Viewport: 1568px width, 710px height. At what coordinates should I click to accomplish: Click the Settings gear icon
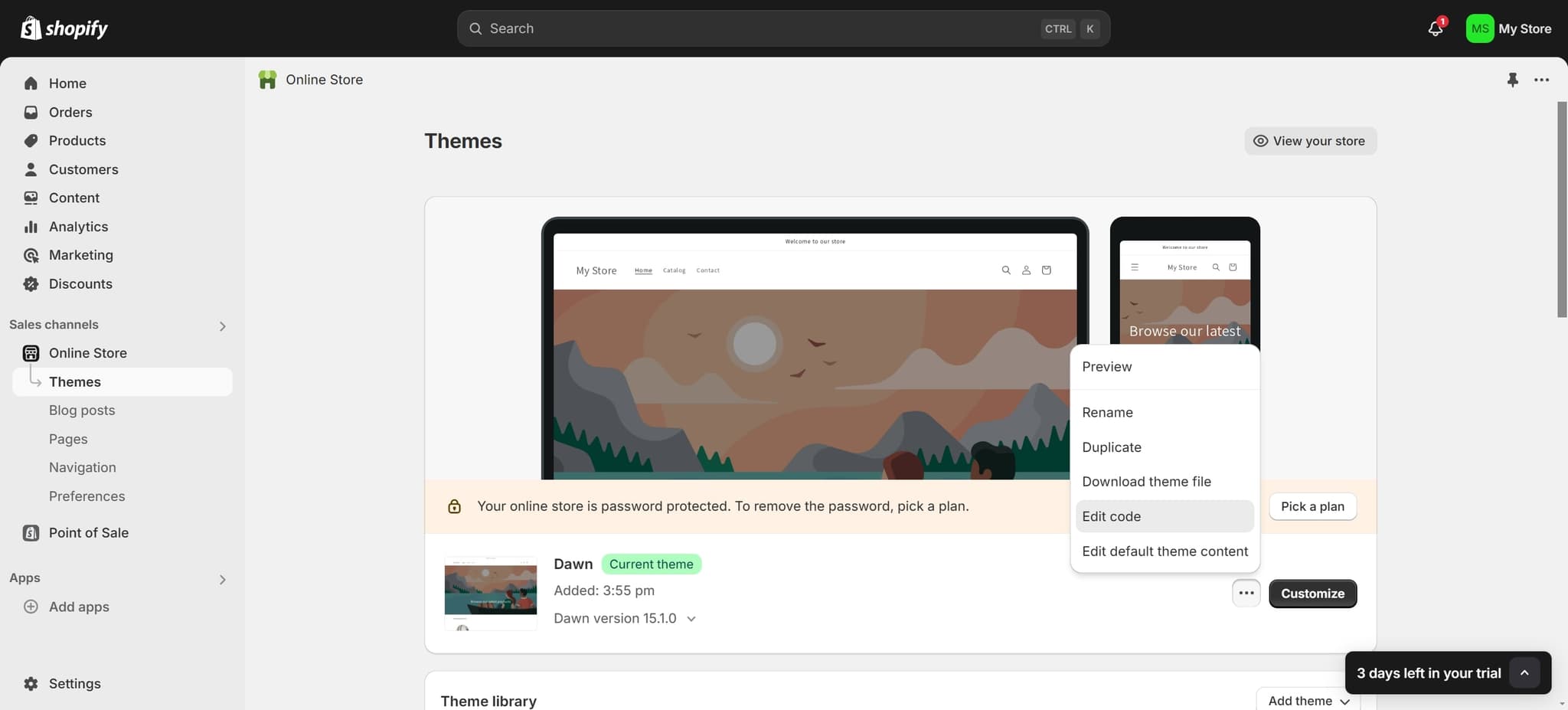pyautogui.click(x=31, y=683)
